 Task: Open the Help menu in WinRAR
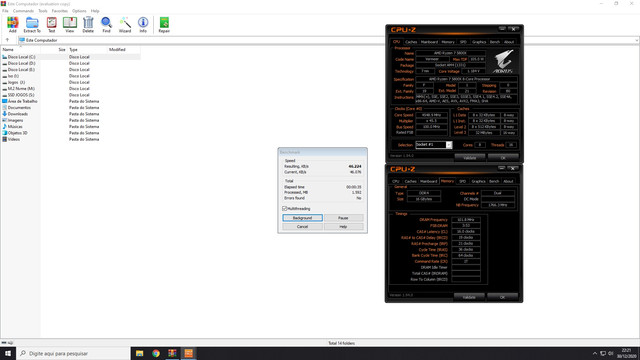[x=95, y=11]
